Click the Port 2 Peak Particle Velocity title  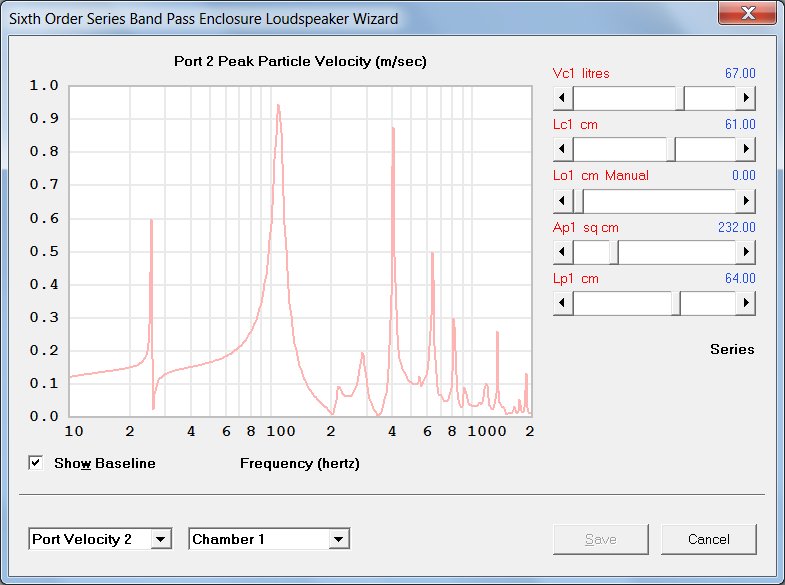coord(300,62)
